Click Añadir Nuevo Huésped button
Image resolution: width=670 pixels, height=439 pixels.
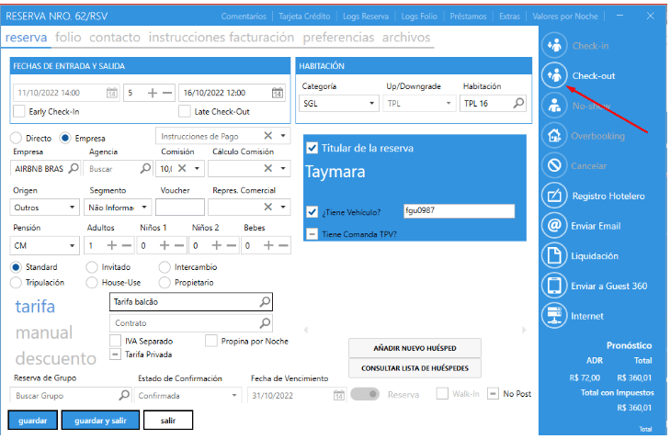(414, 347)
